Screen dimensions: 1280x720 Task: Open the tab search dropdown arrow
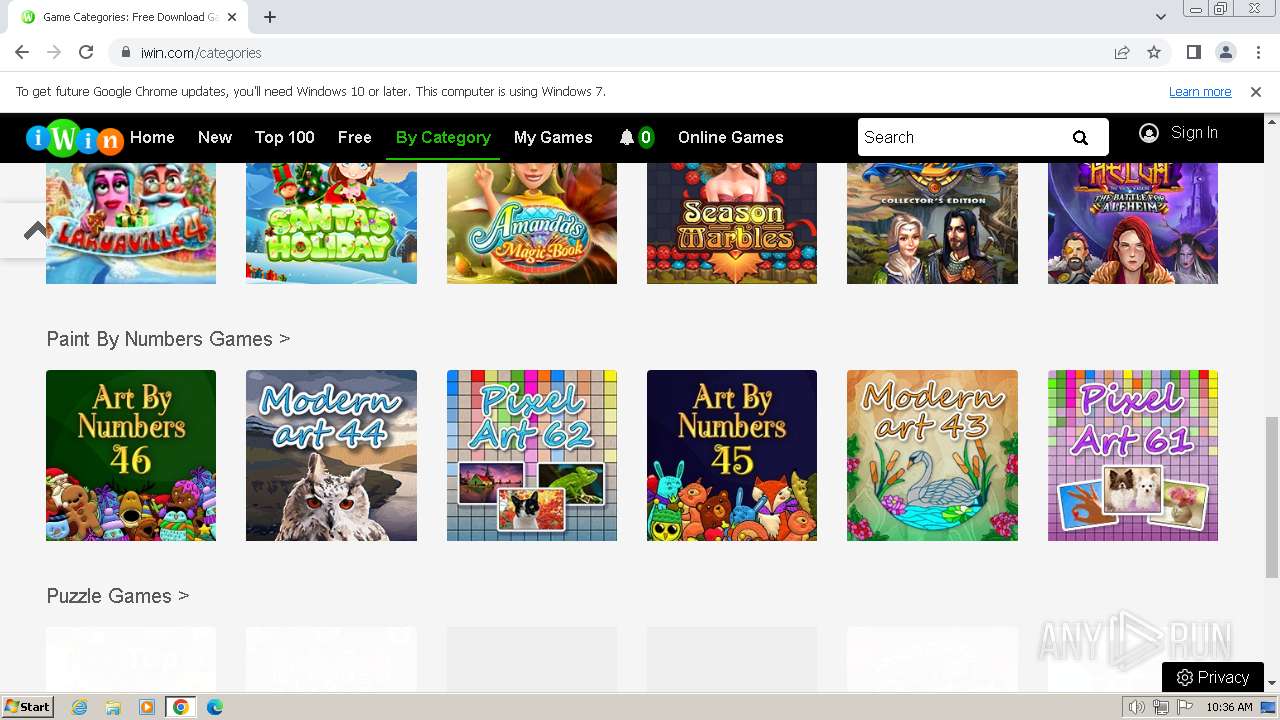click(1161, 17)
